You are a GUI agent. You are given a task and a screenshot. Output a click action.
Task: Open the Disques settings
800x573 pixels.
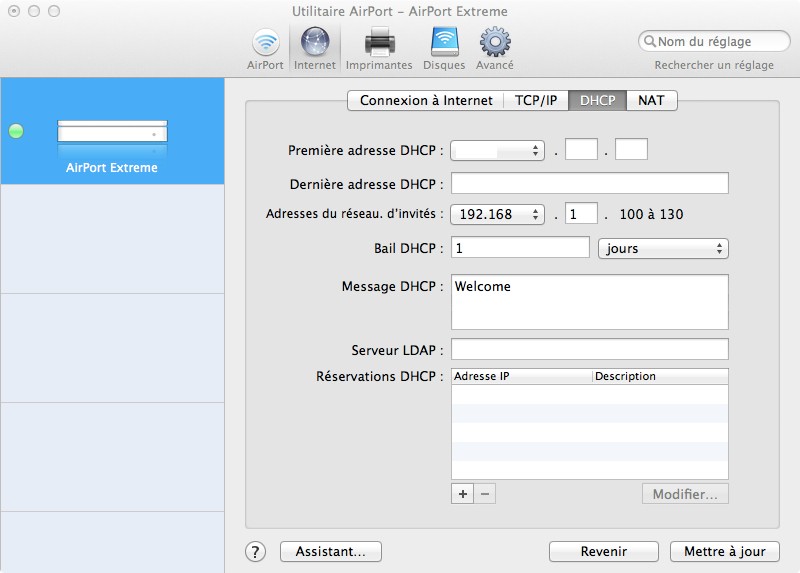click(444, 47)
